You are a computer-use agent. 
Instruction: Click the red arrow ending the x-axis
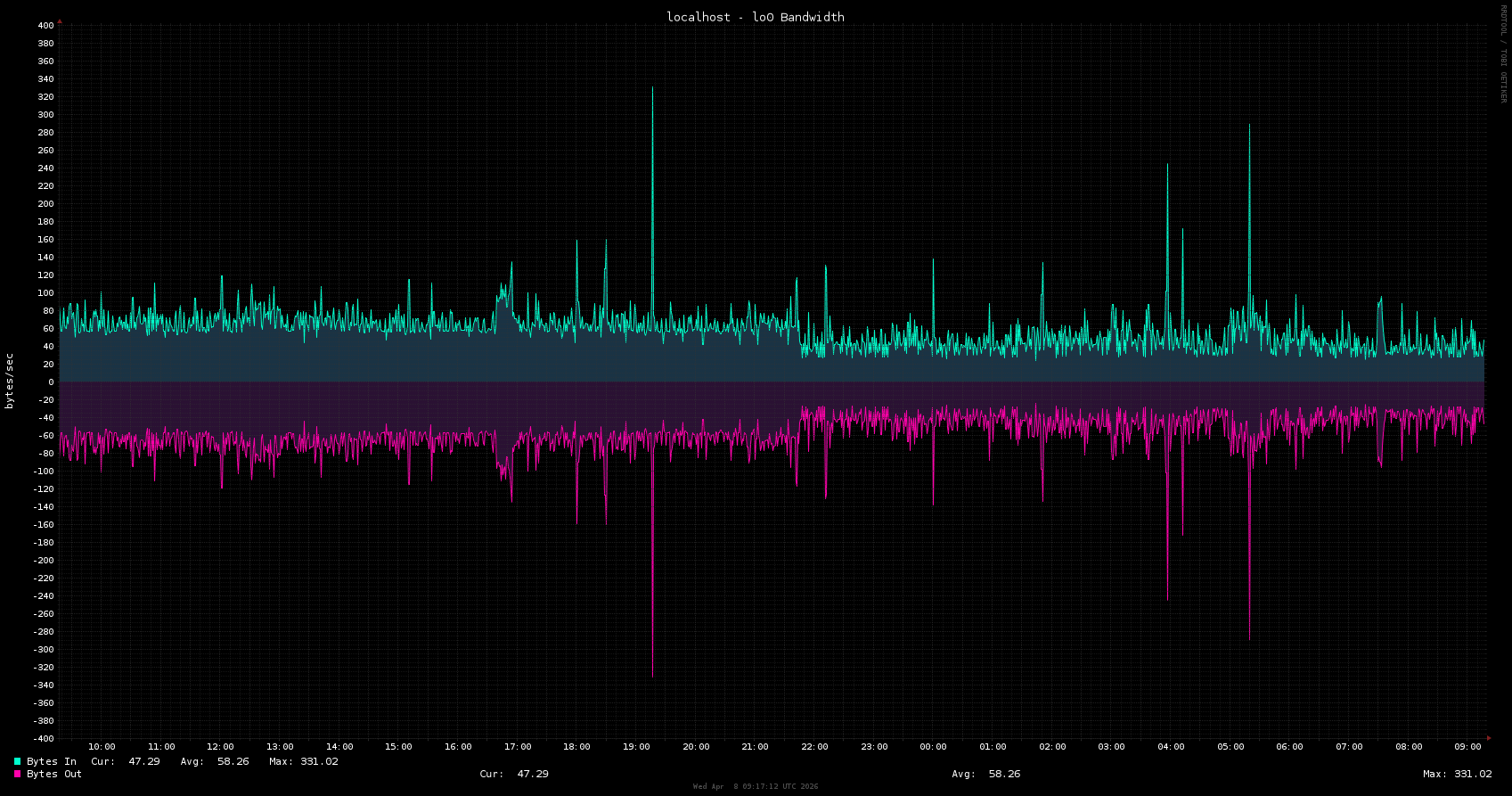[1489, 738]
